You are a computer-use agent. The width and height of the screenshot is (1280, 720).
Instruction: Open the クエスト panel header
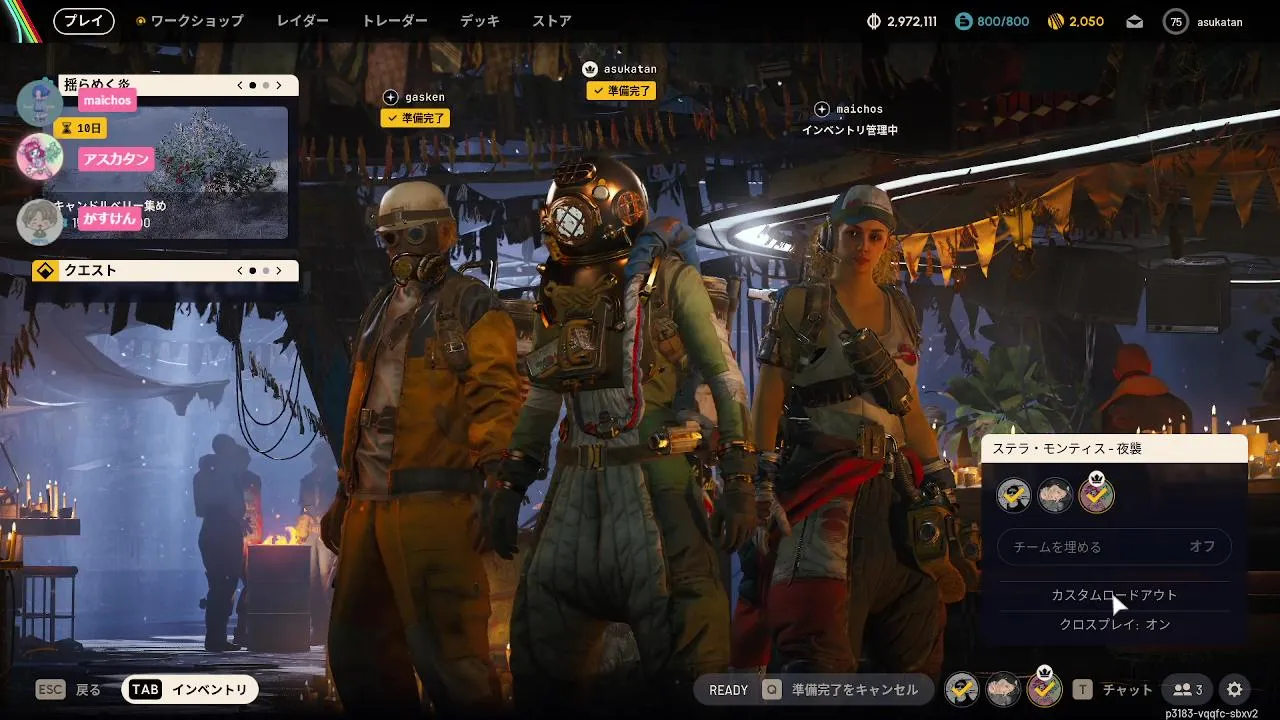click(166, 271)
